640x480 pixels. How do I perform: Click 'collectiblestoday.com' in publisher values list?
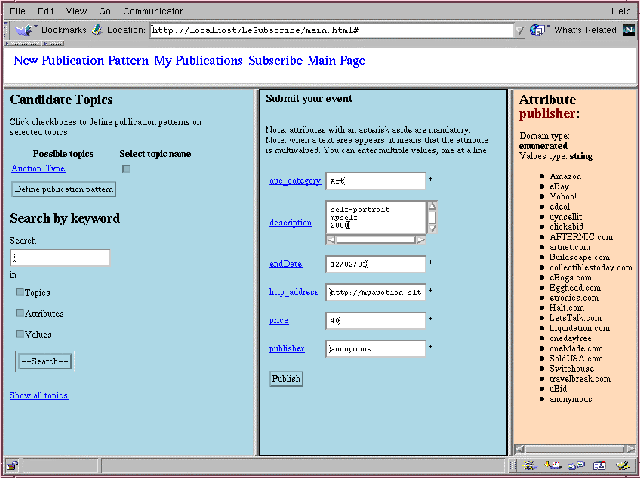click(x=591, y=267)
